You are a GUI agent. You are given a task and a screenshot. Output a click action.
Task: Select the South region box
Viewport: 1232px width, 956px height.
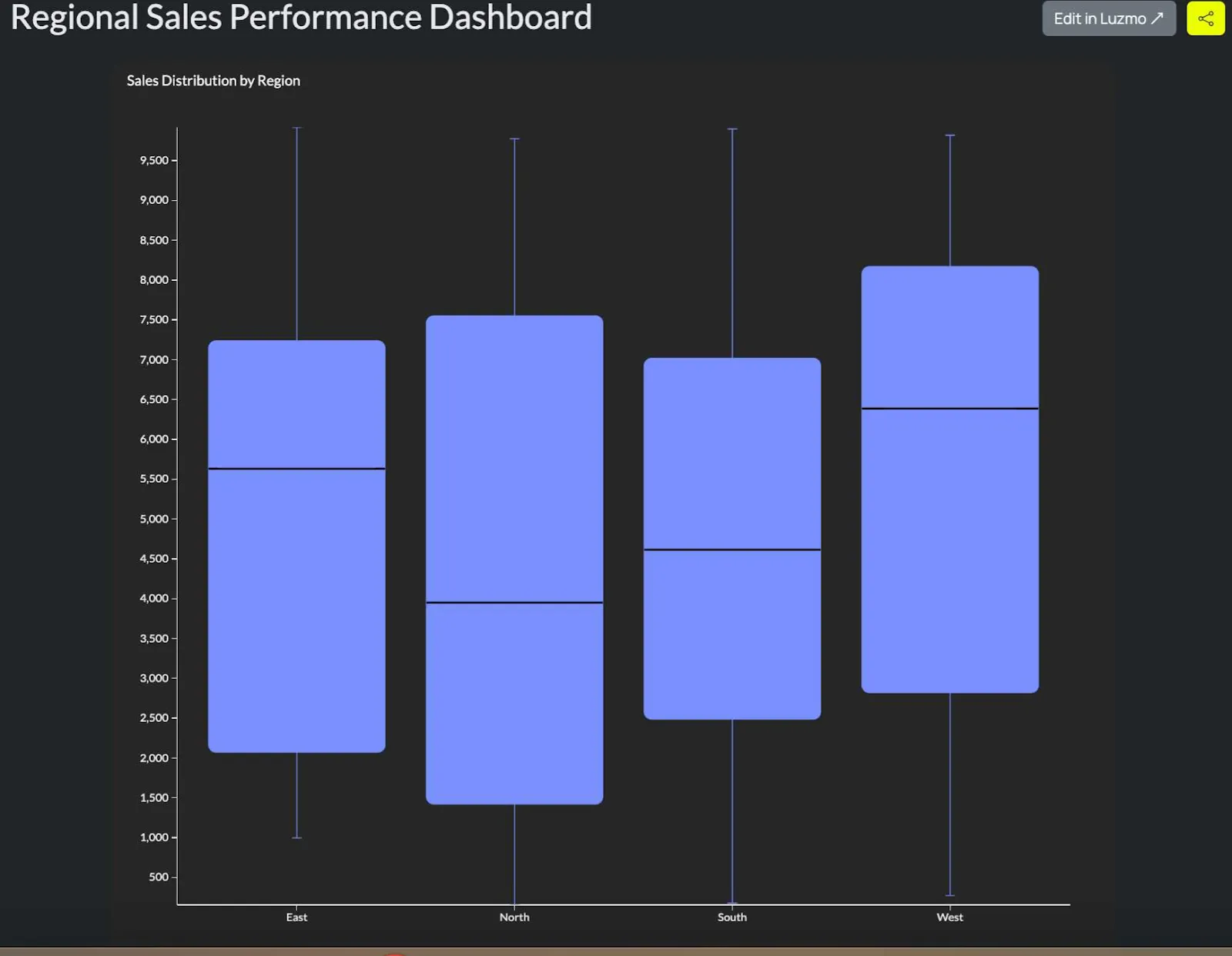[732, 539]
